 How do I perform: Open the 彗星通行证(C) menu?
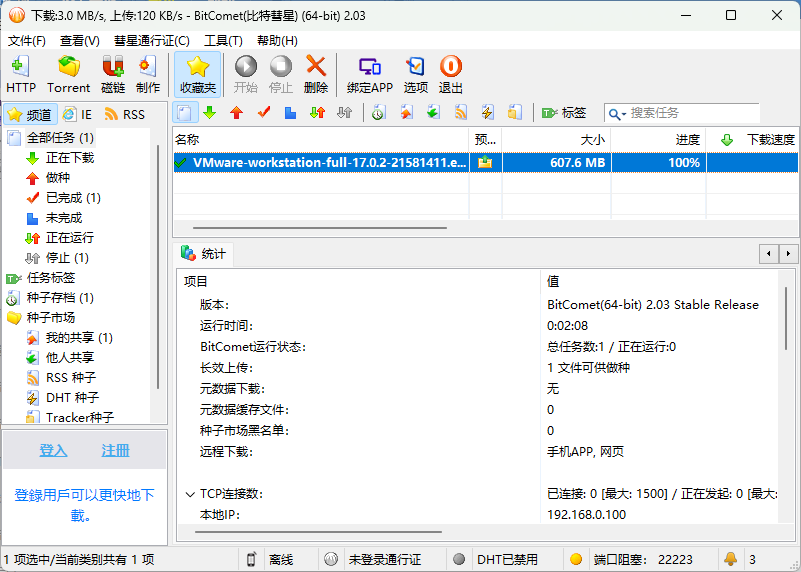coord(152,41)
